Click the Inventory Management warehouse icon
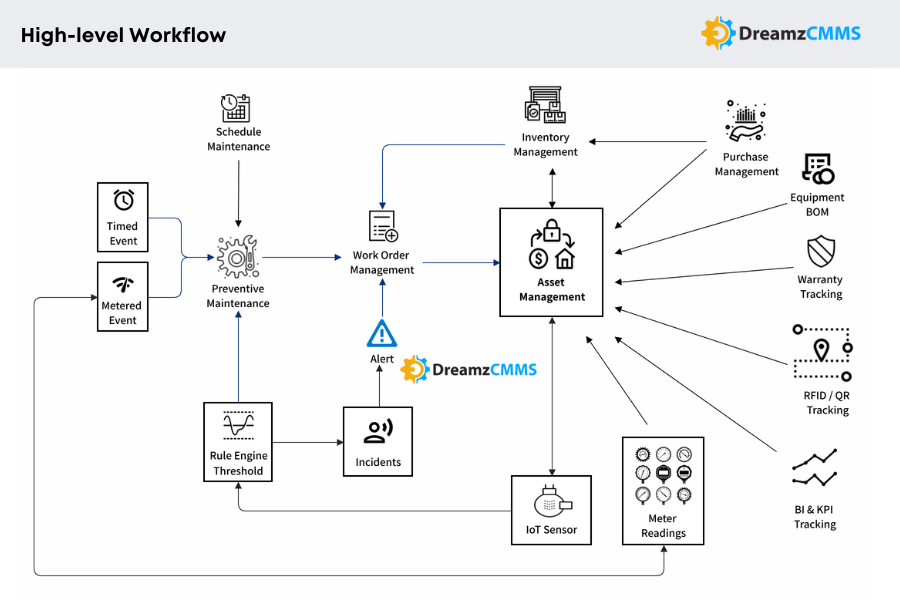 tap(546, 106)
